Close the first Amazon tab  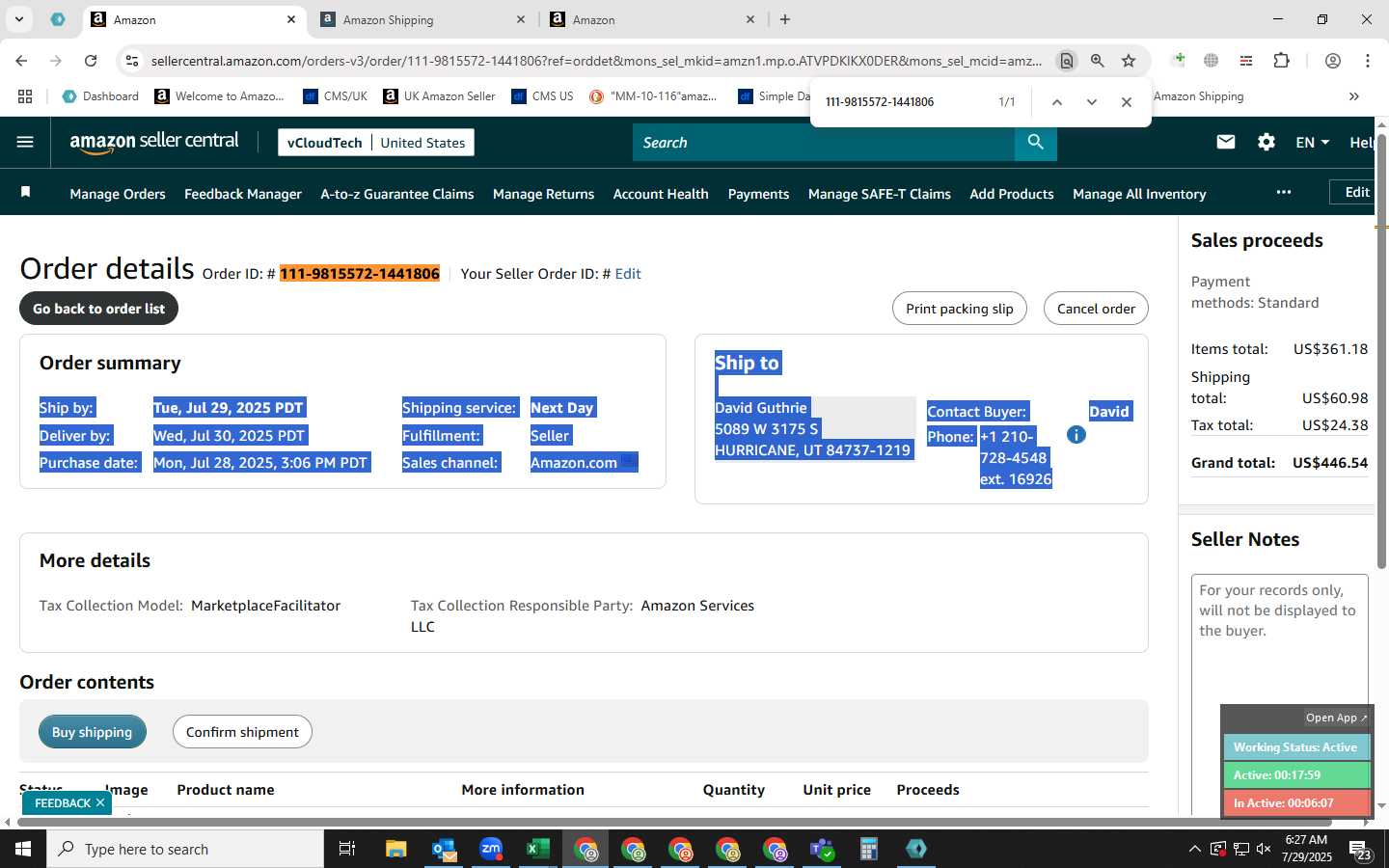pos(291,19)
